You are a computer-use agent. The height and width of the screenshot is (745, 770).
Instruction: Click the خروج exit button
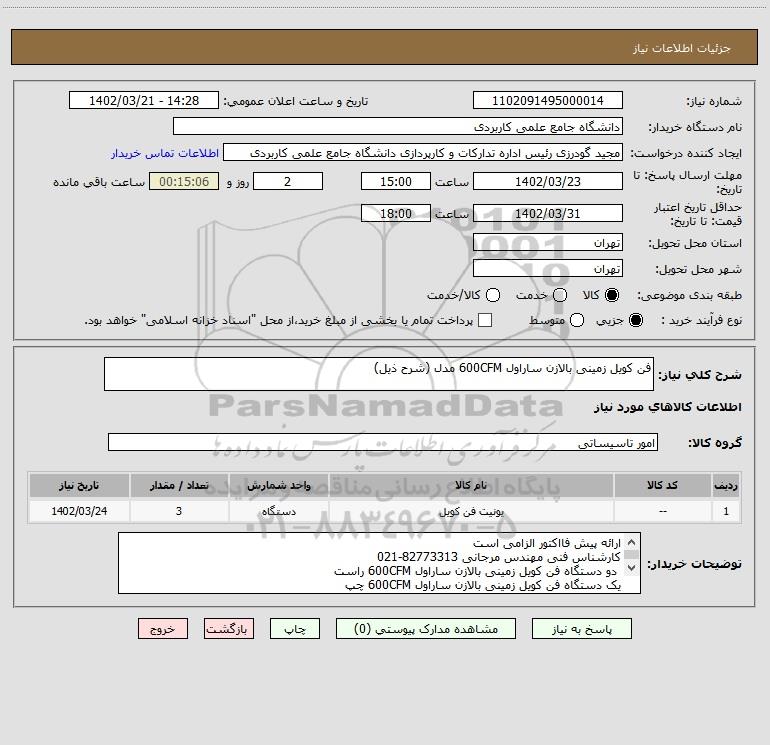163,629
